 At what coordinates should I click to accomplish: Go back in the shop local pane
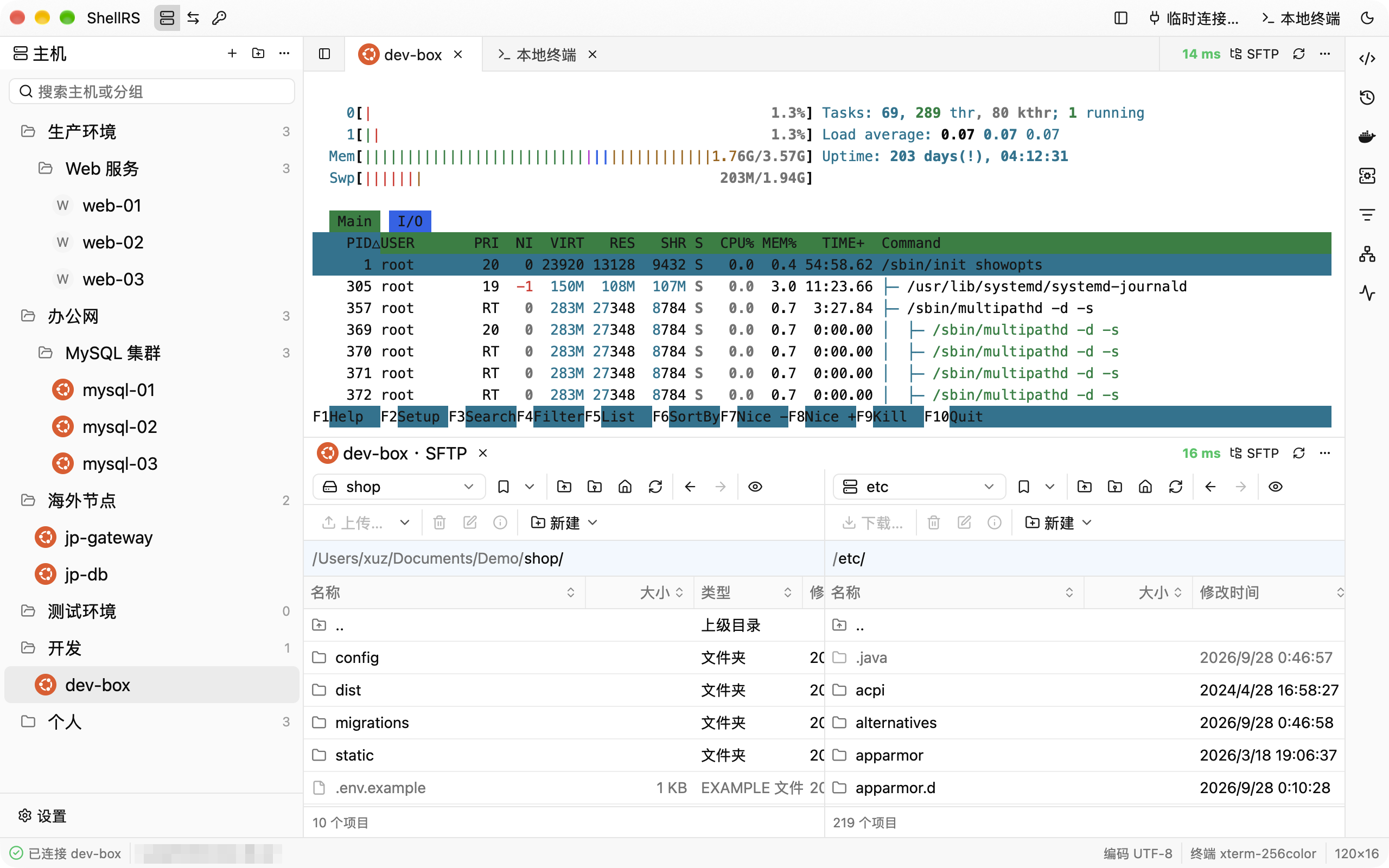(690, 487)
